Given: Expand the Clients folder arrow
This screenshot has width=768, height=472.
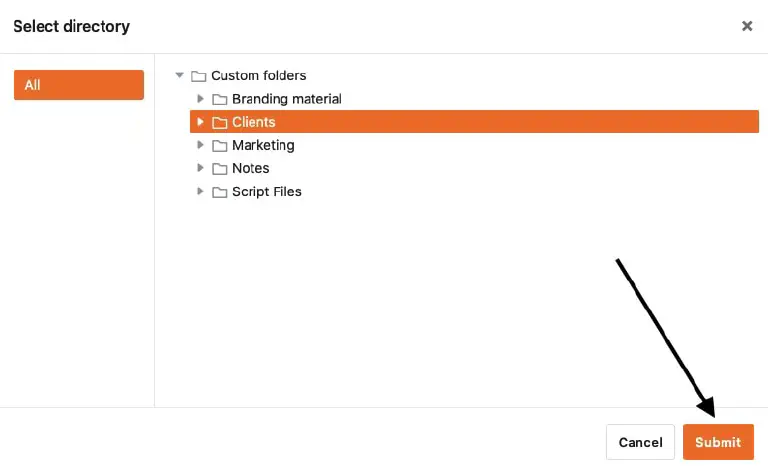Looking at the screenshot, I should point(200,122).
